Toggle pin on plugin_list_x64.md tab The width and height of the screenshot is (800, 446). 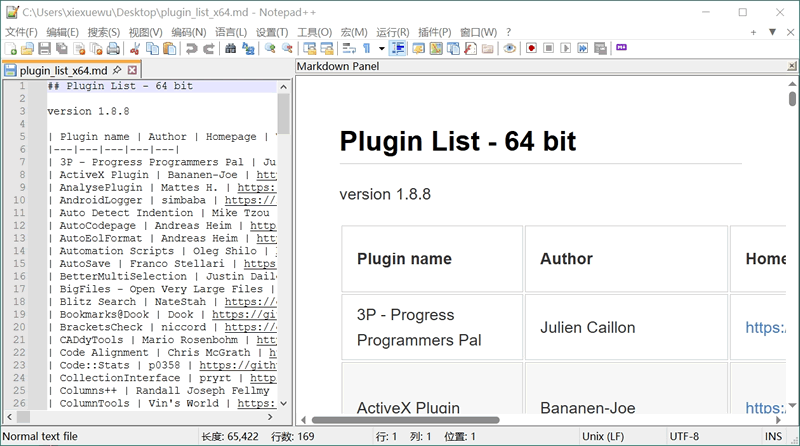(x=117, y=70)
